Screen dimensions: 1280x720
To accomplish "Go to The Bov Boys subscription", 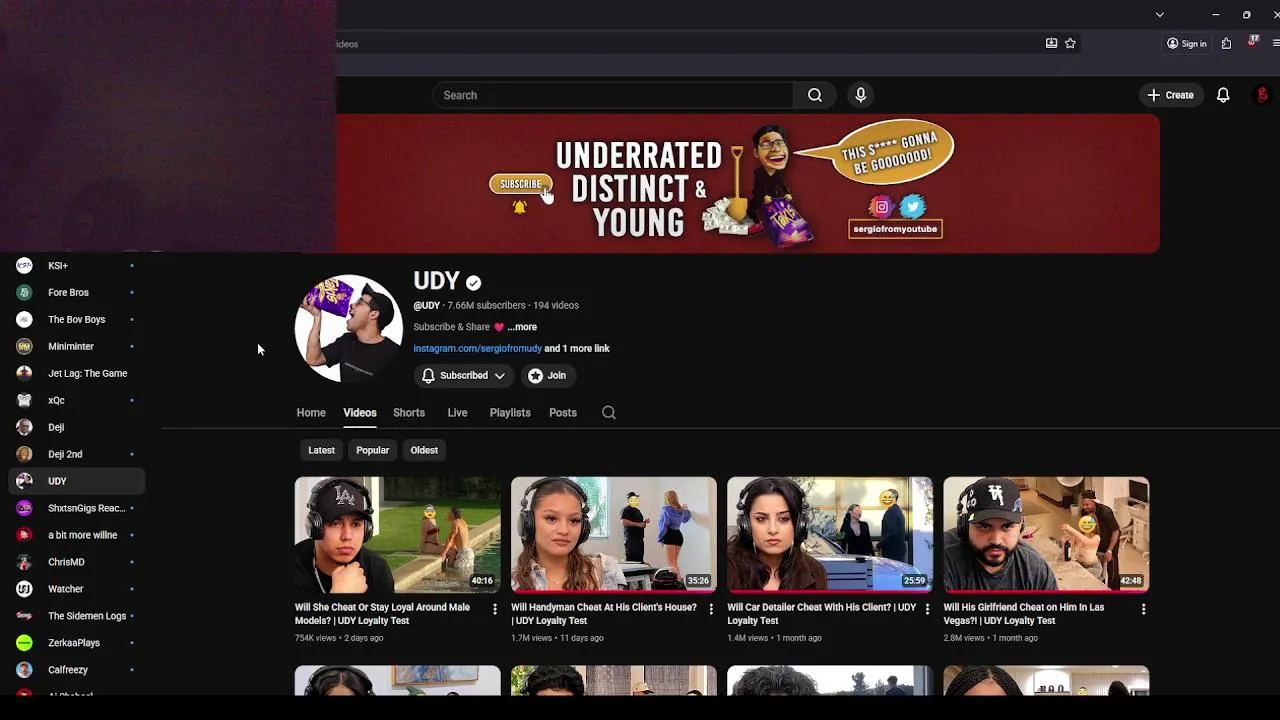I will pyautogui.click(x=76, y=320).
